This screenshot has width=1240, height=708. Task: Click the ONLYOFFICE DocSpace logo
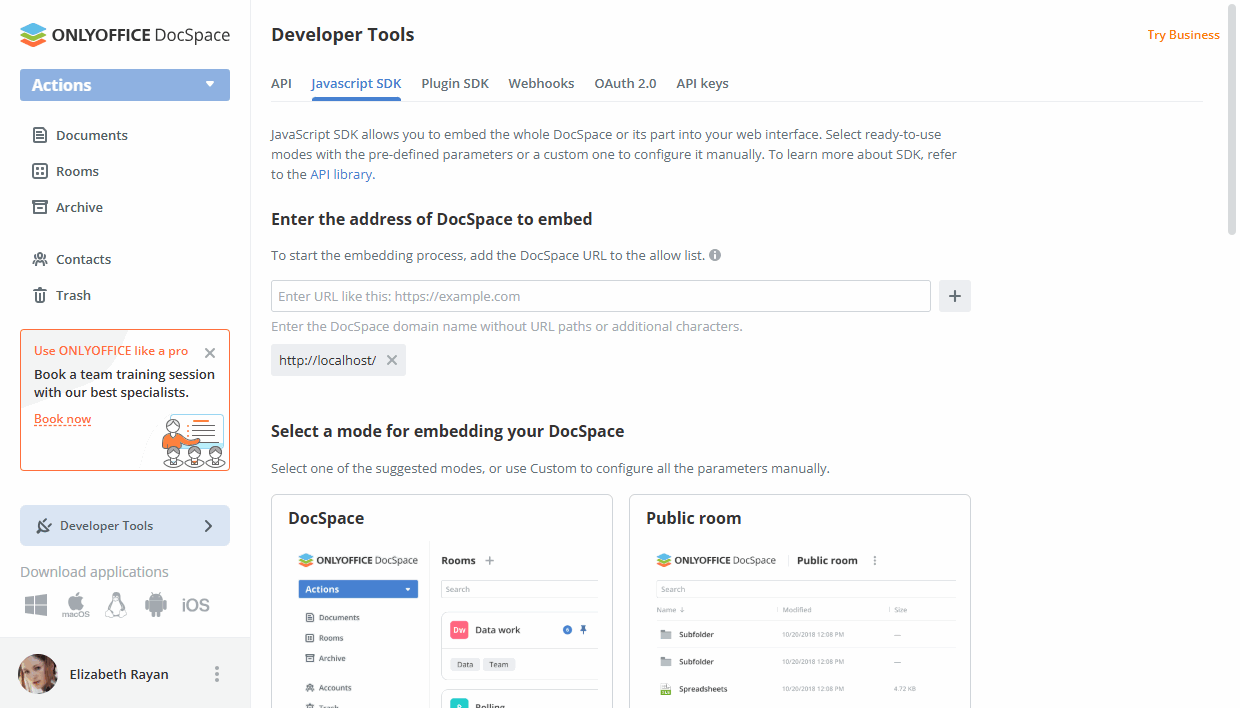point(125,35)
